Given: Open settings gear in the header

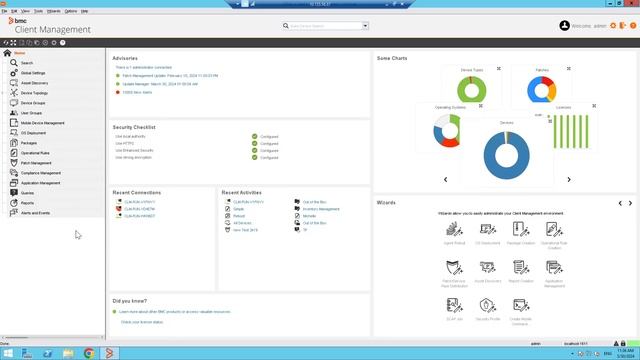Looking at the screenshot, I should [x=613, y=26].
